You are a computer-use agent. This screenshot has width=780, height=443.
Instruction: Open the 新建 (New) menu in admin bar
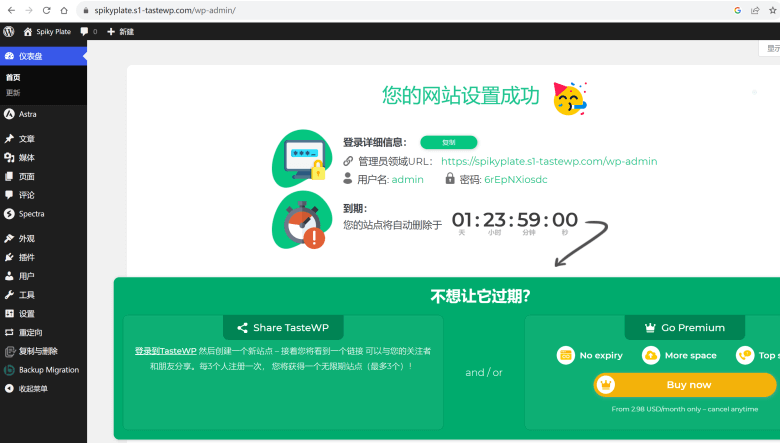pyautogui.click(x=120, y=31)
